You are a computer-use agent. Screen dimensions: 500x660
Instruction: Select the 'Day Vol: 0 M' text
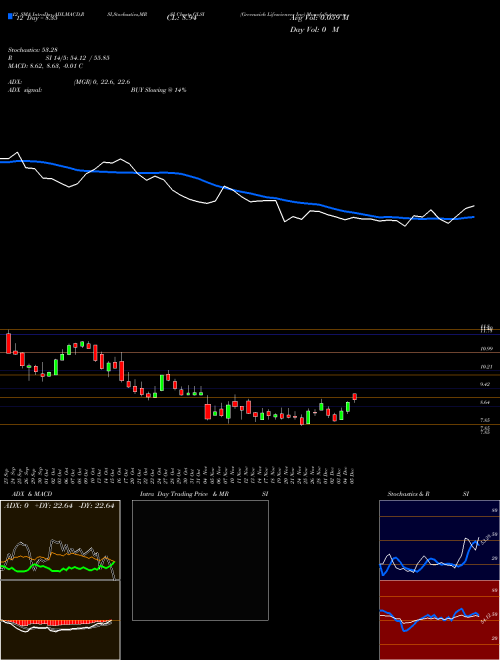click(x=314, y=30)
